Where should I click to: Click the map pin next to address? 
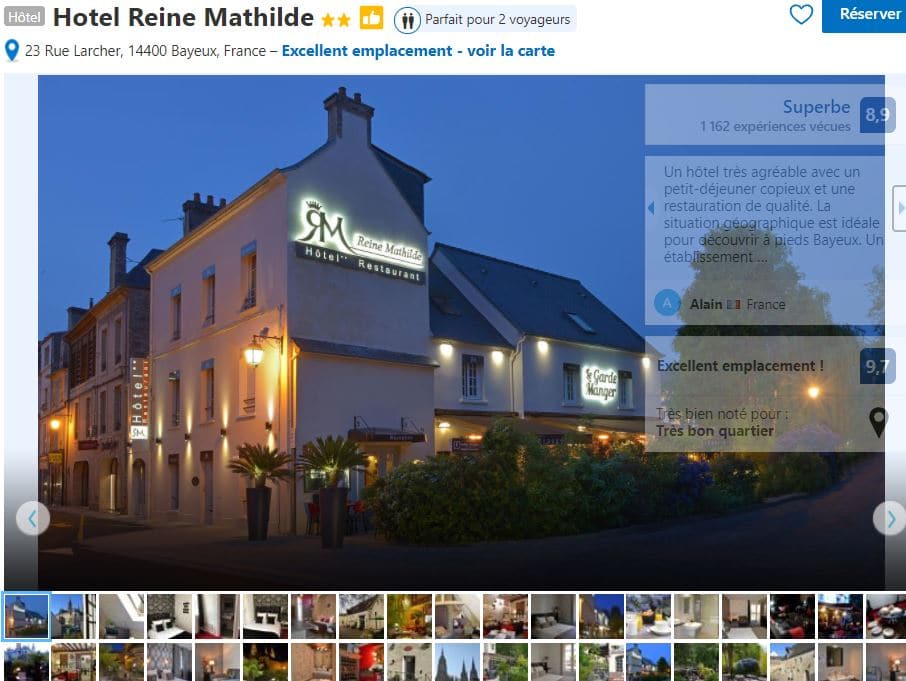point(12,51)
